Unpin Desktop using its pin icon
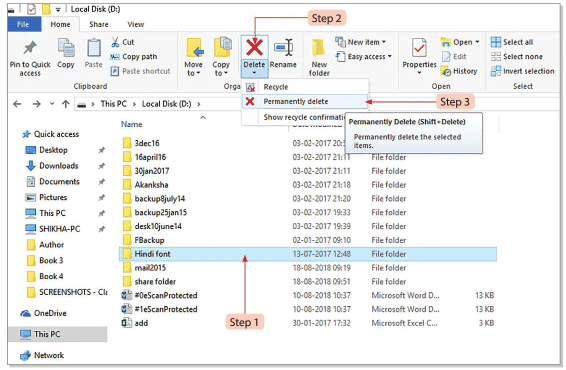 tap(102, 150)
